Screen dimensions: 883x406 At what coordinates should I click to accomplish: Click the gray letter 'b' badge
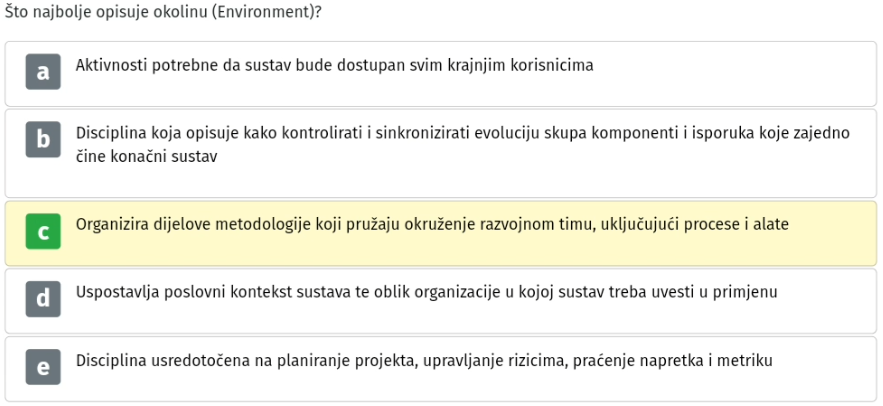point(43,140)
